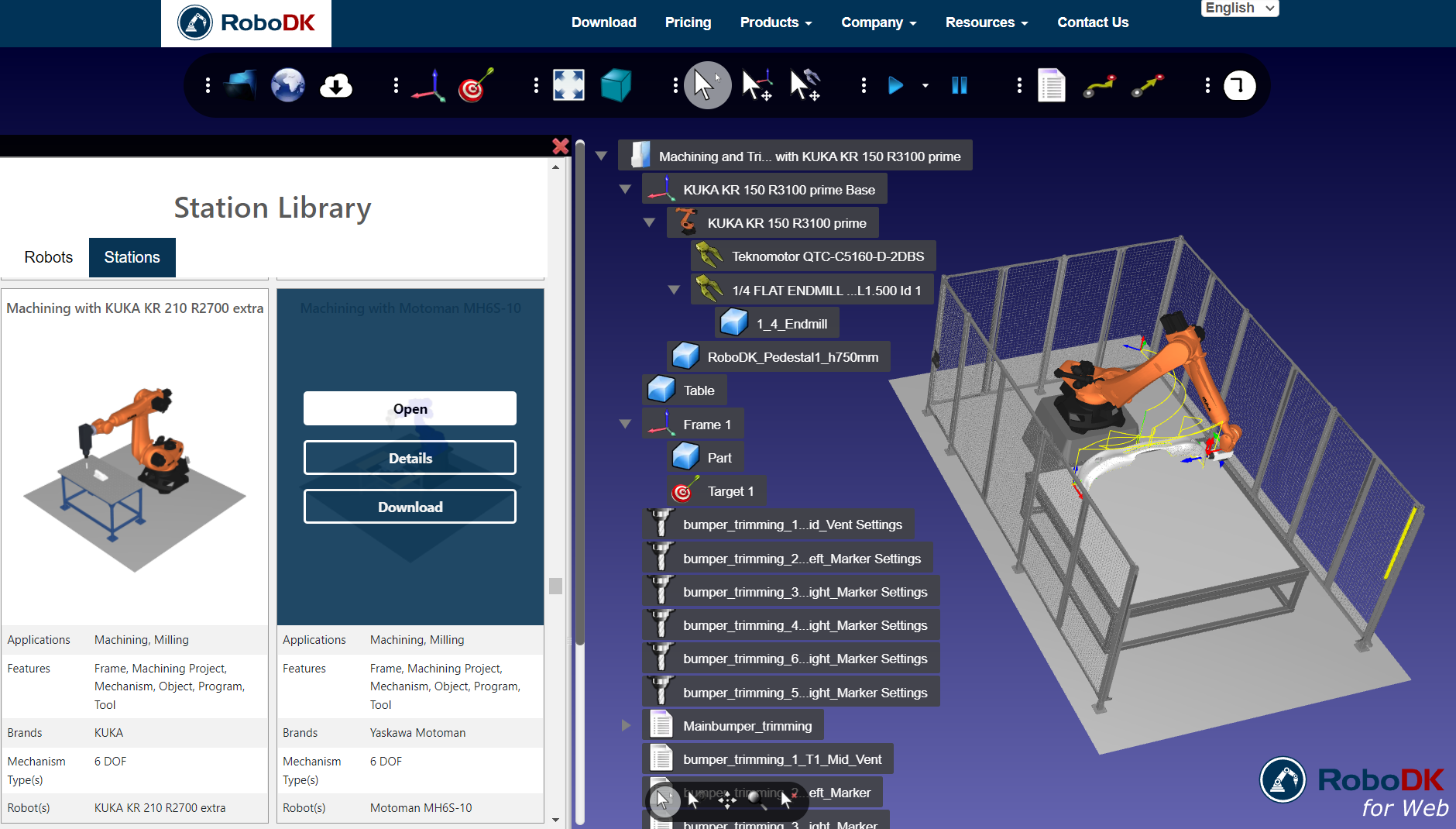
Task: Close the Station Library panel with red X
Action: click(560, 146)
